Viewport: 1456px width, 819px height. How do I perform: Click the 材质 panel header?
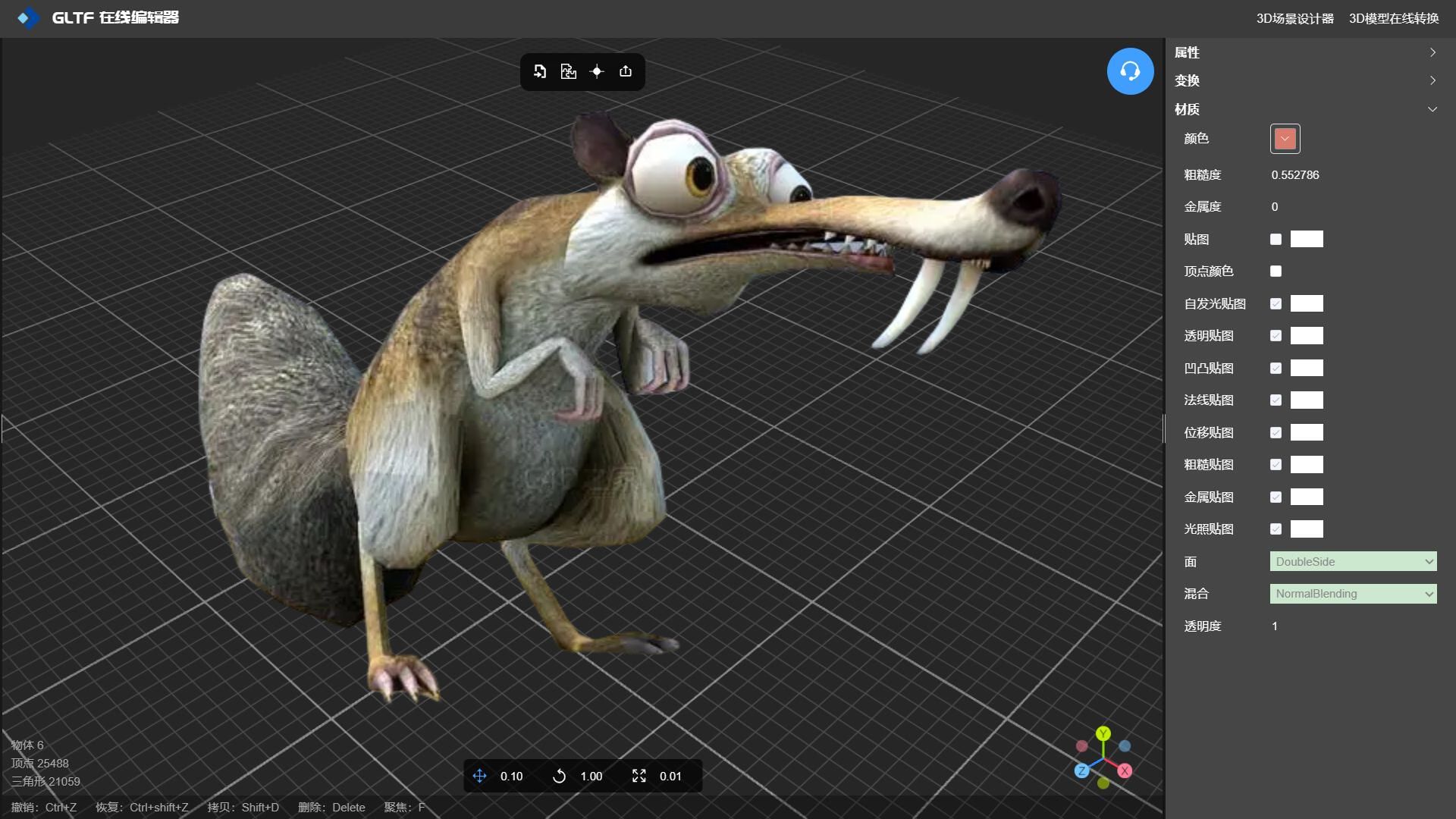pos(1306,109)
